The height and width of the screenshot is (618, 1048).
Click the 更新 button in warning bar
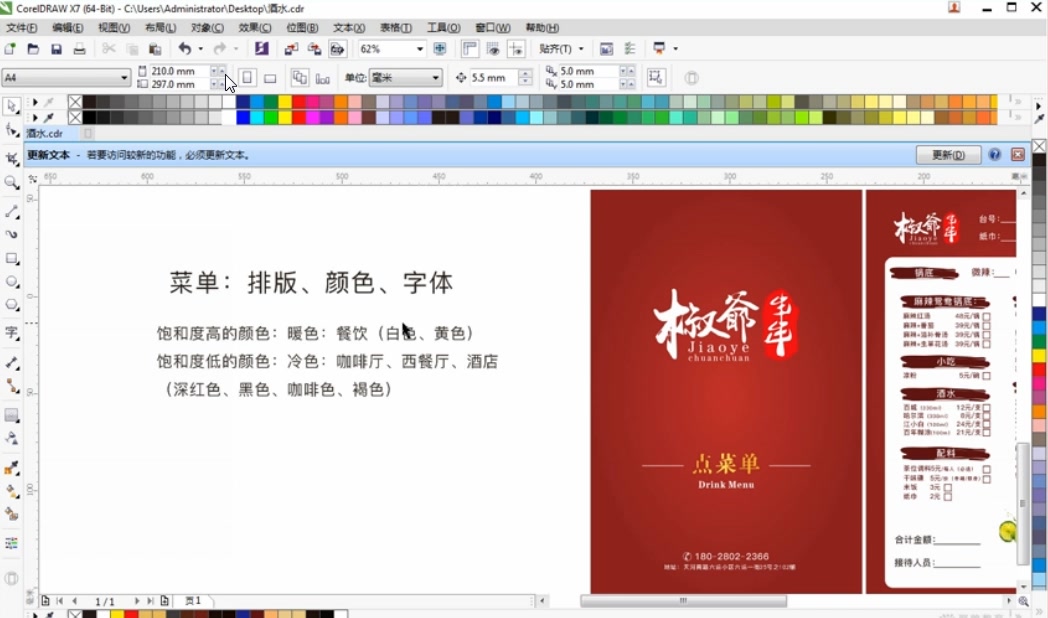(x=946, y=155)
